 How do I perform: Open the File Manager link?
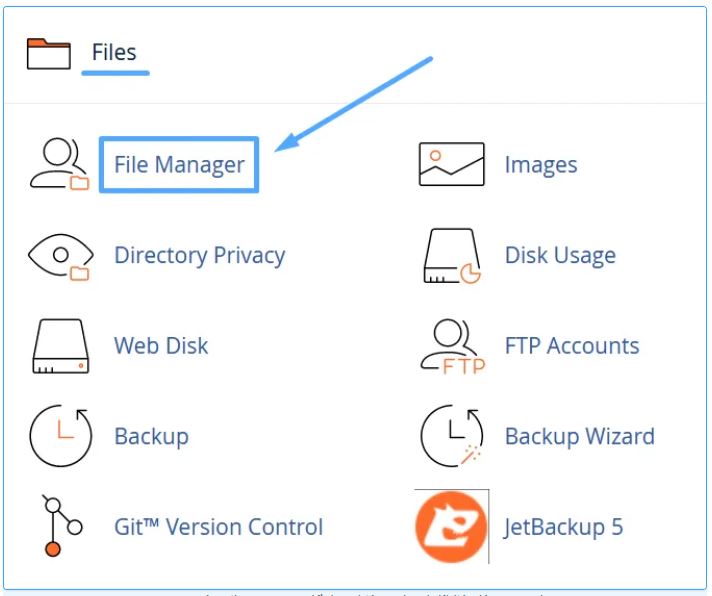(x=179, y=165)
